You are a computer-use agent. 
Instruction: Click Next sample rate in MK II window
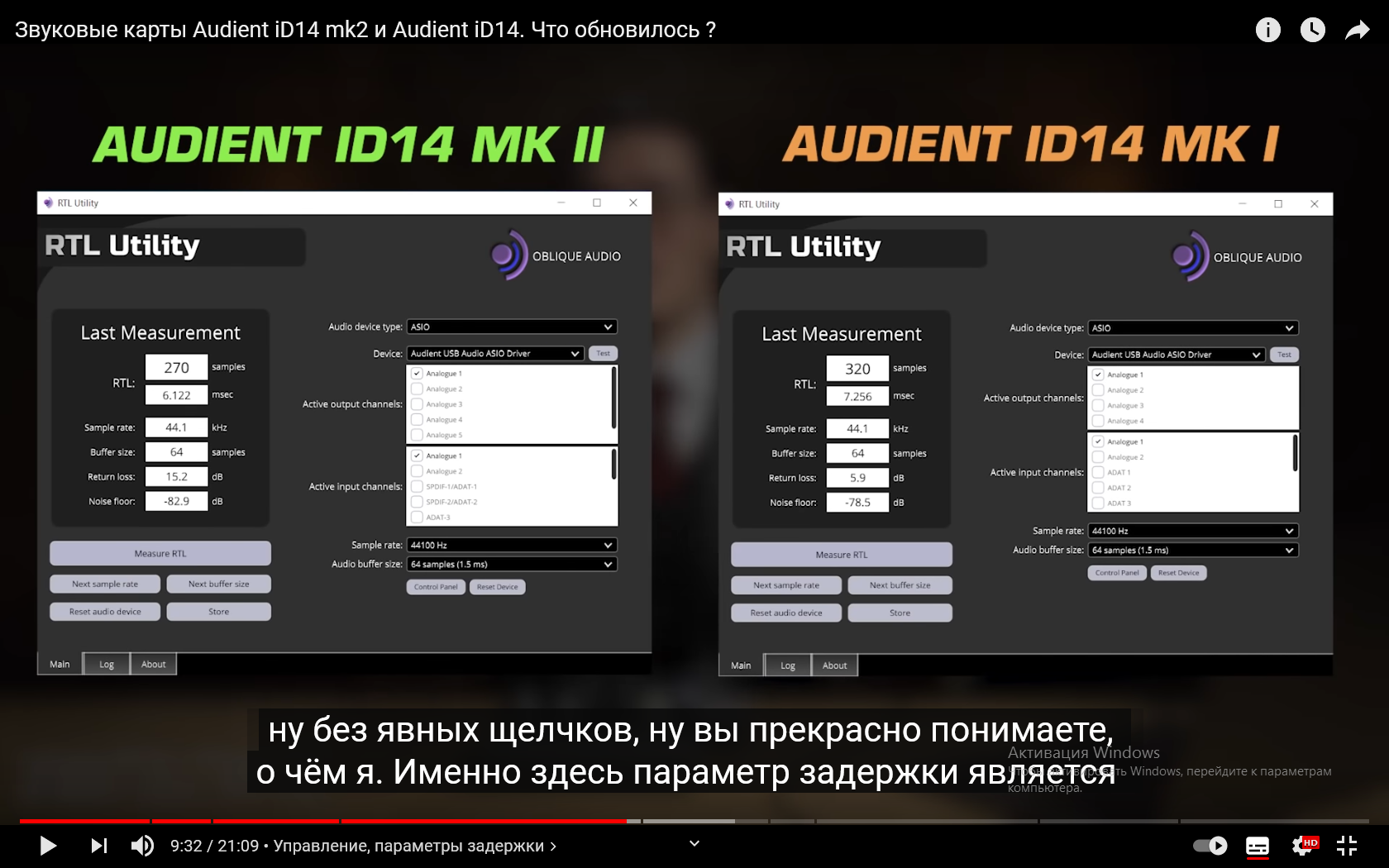105,584
